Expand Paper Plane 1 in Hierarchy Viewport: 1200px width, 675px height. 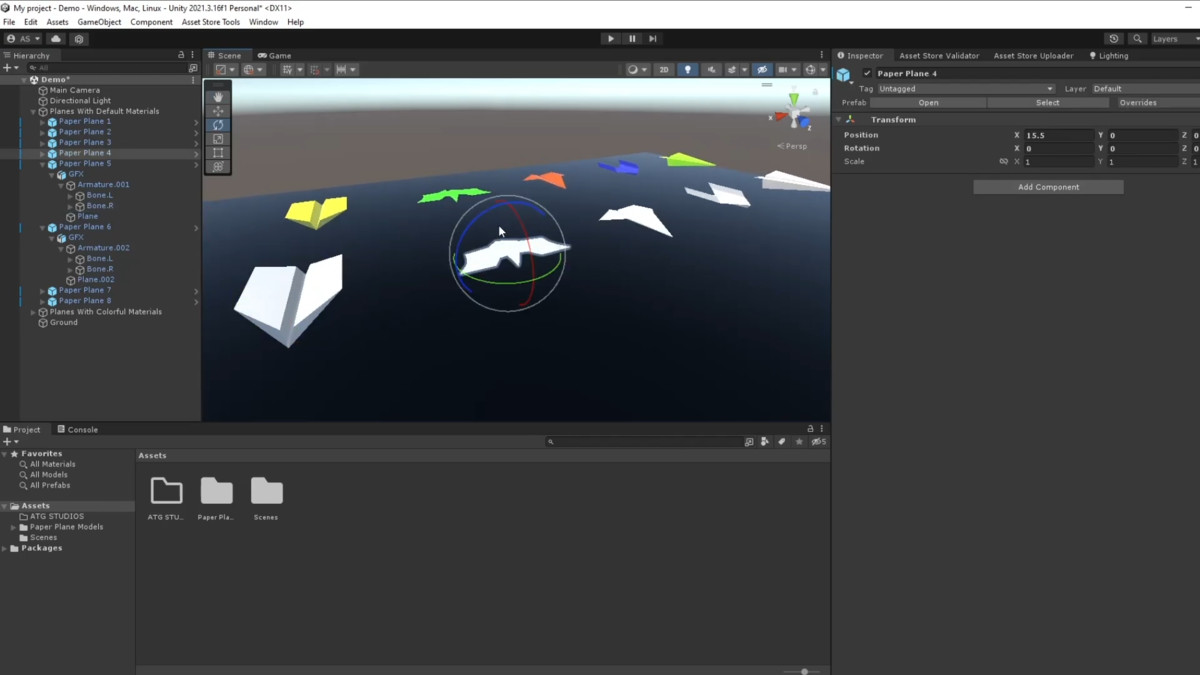pos(42,122)
